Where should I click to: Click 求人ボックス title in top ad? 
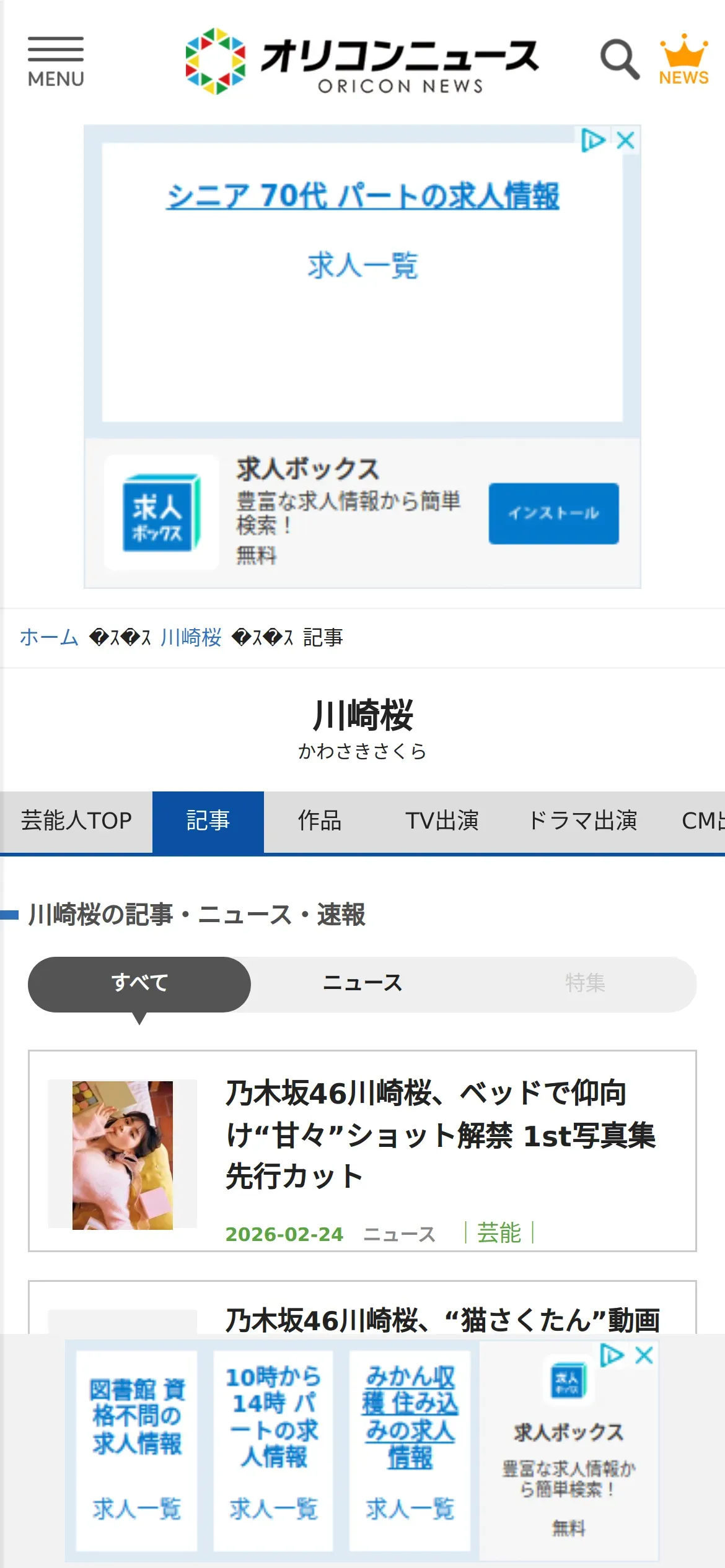point(307,469)
